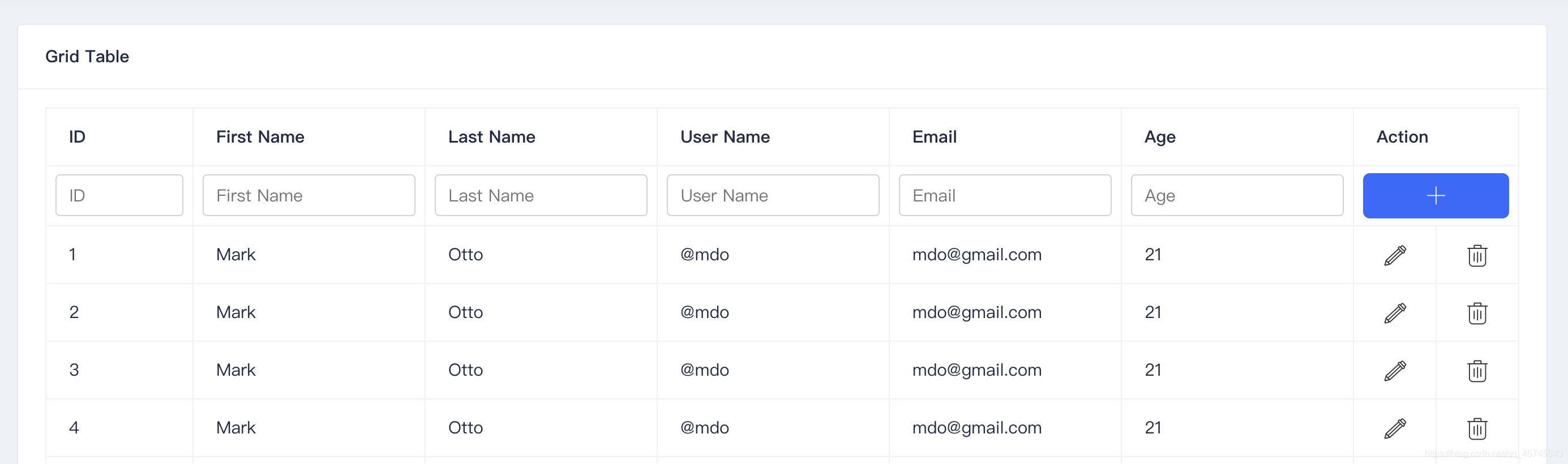Click the Age column header

(x=1159, y=137)
